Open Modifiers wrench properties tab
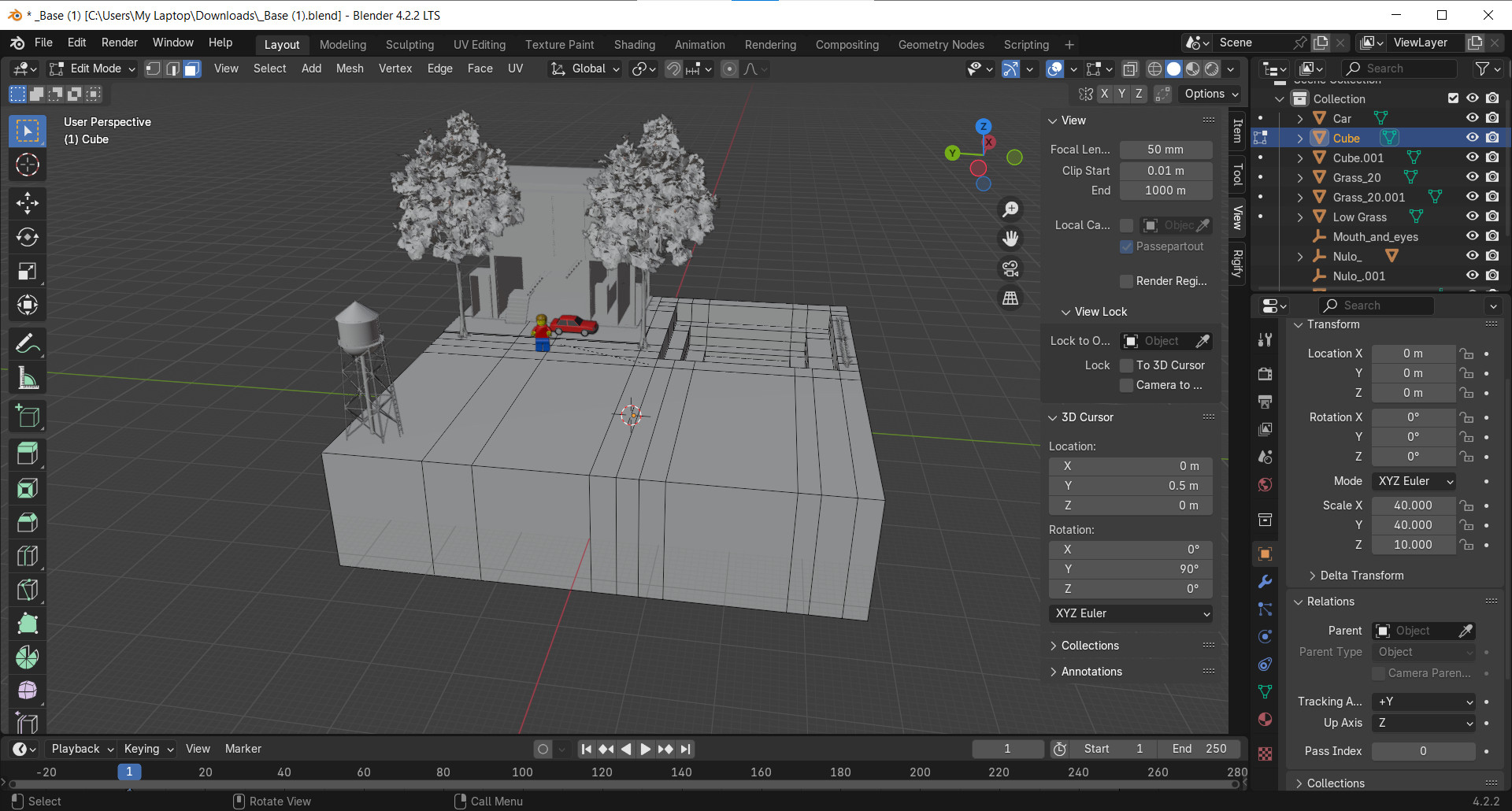 pos(1266,582)
